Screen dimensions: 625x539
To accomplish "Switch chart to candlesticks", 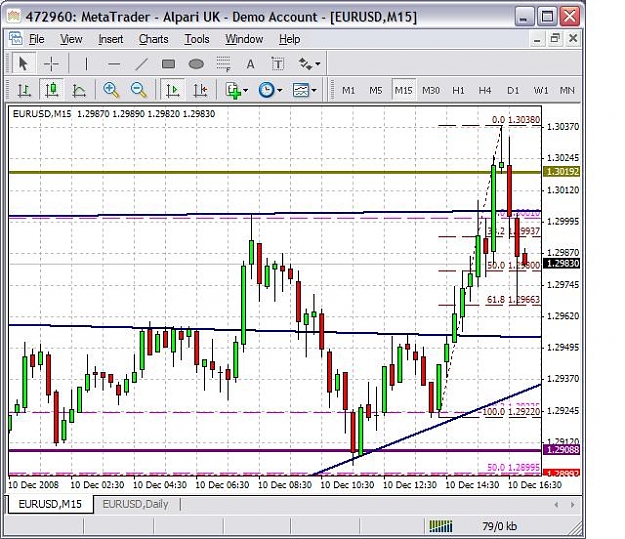I will coord(52,90).
